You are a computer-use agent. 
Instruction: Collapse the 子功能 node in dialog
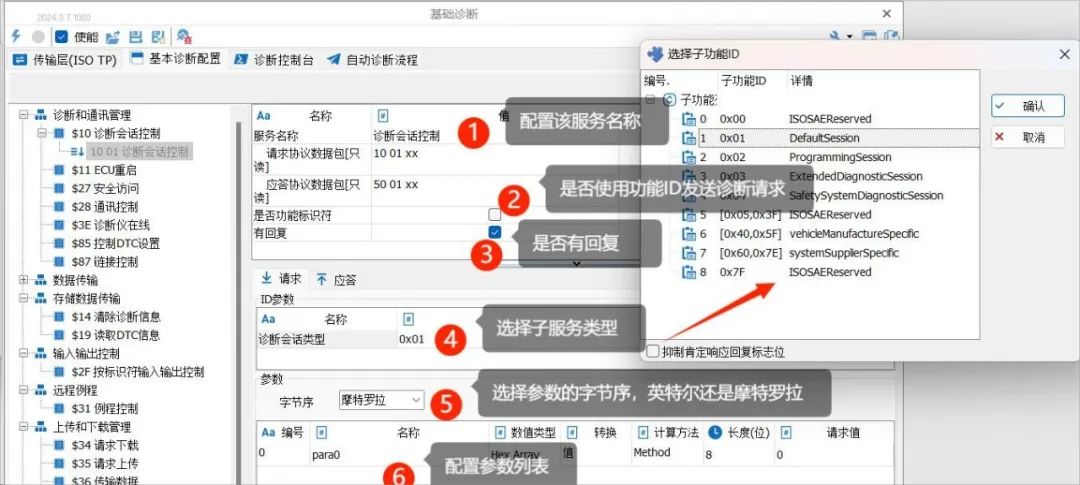coord(650,100)
